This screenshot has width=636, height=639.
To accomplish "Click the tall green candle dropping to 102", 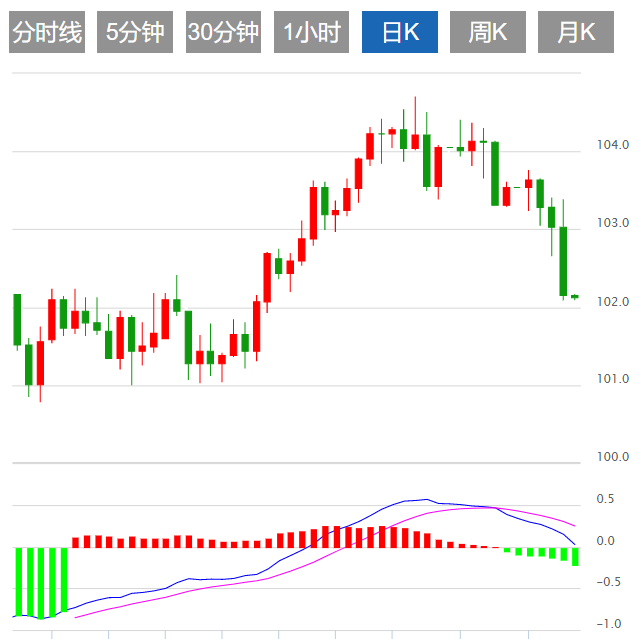I will (x=563, y=260).
